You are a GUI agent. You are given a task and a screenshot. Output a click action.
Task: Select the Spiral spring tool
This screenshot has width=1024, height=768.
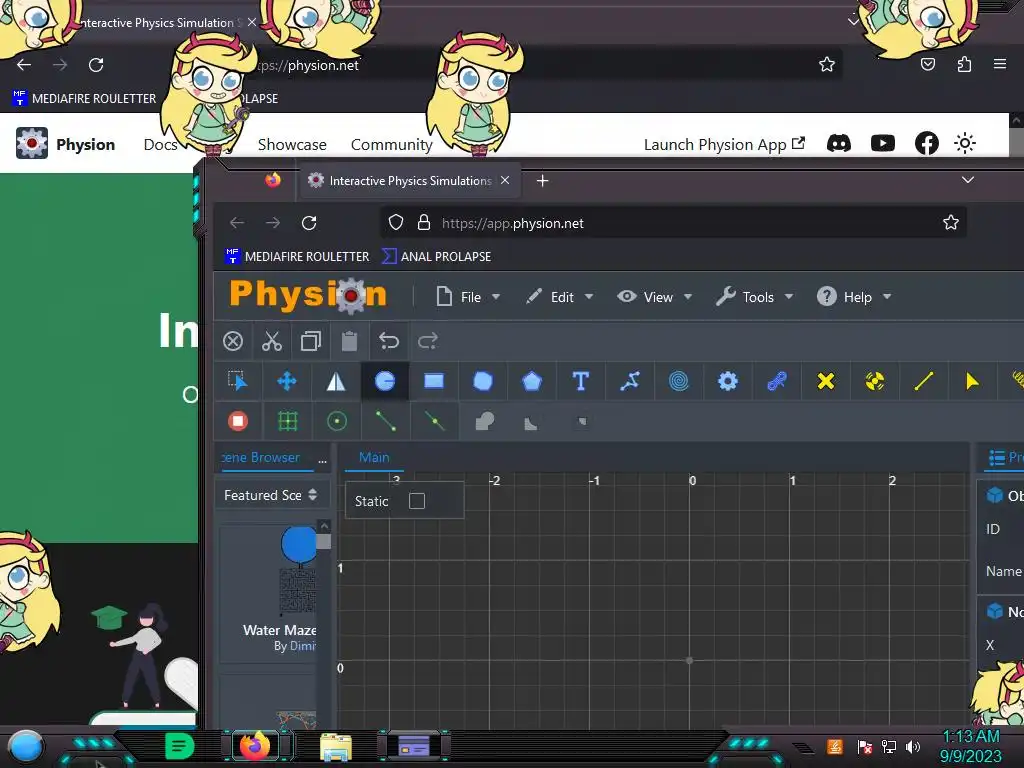(679, 381)
